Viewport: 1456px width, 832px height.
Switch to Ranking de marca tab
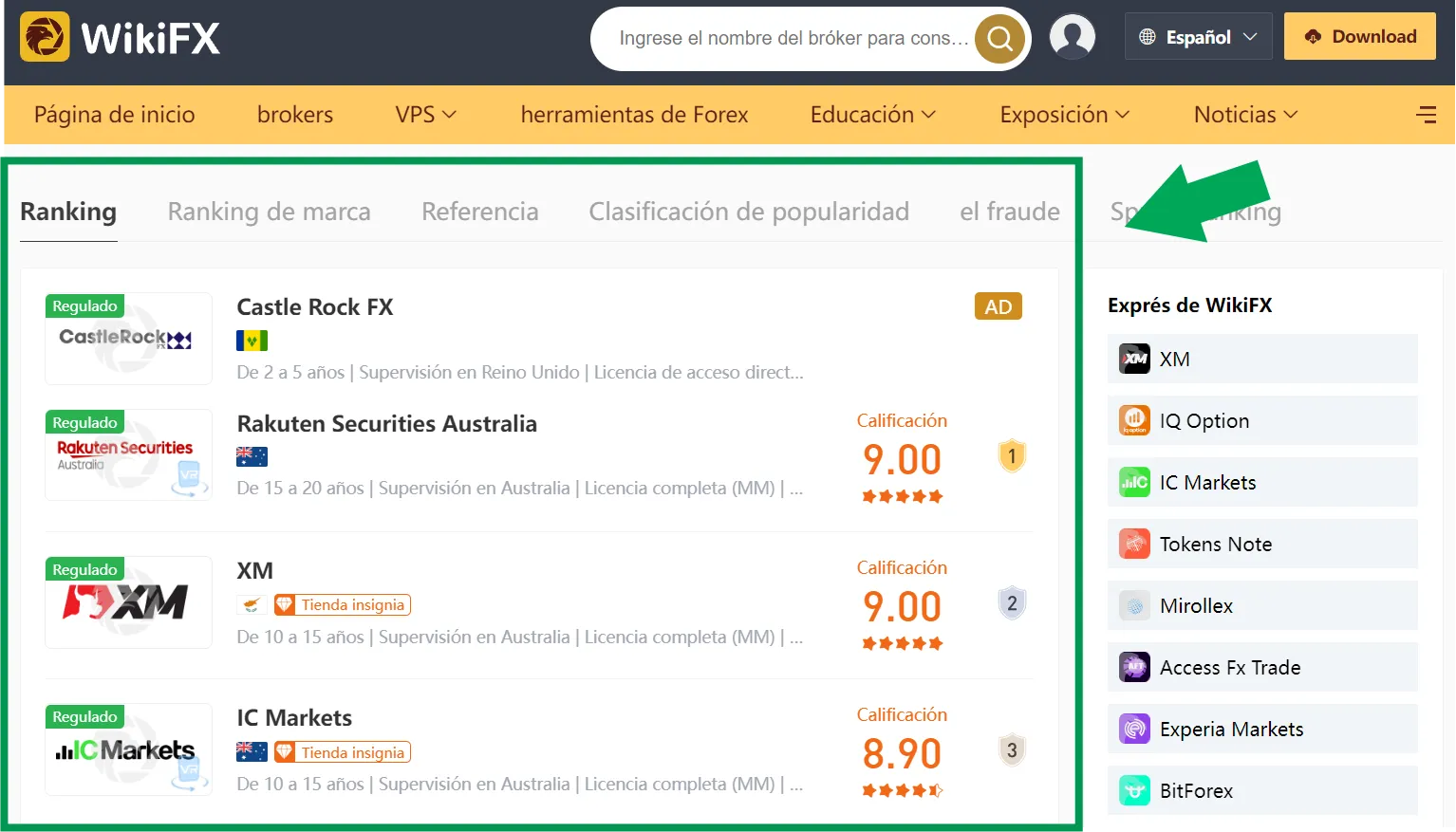[270, 212]
